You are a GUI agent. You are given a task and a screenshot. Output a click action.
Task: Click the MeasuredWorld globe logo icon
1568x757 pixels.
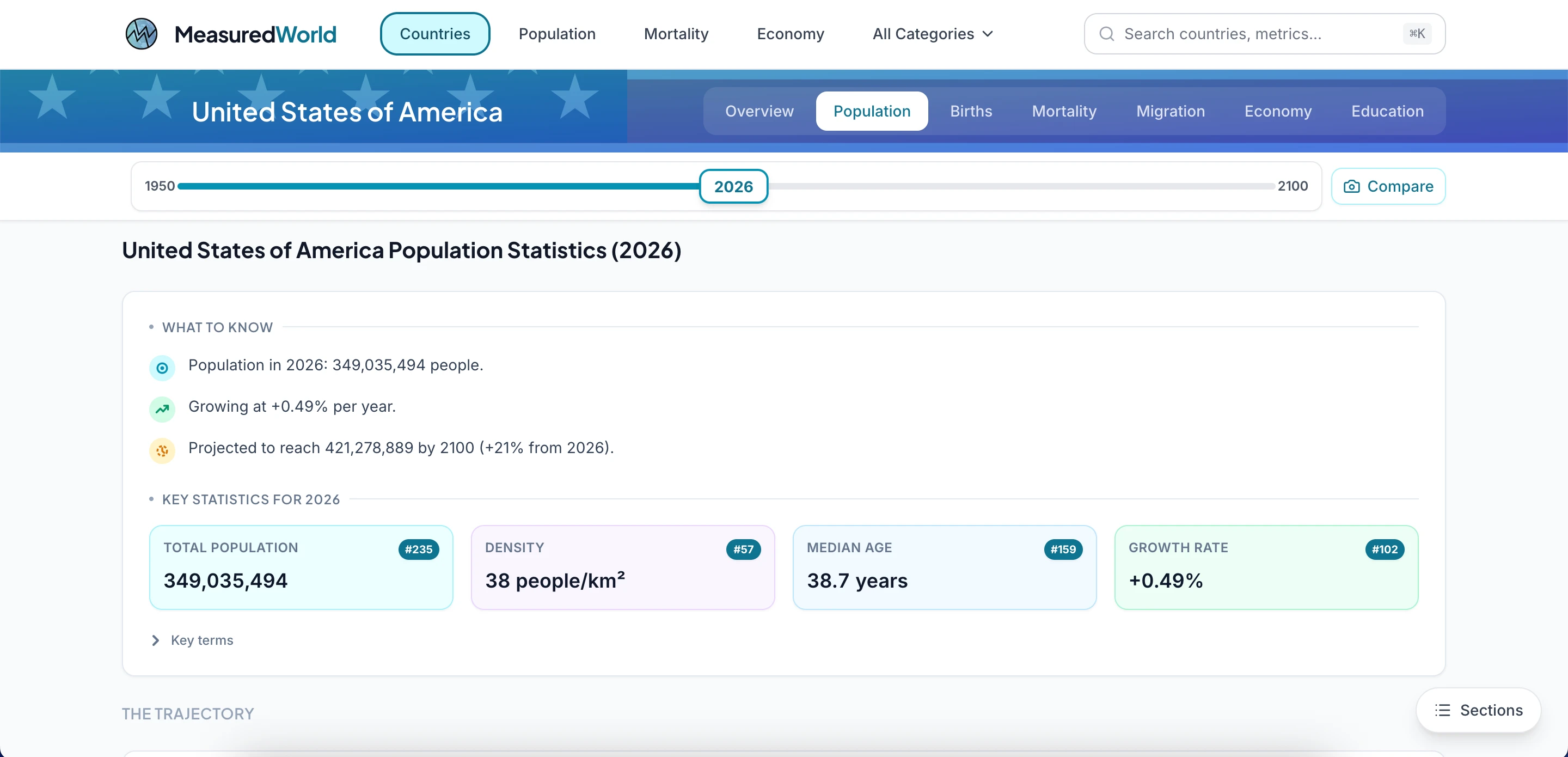[141, 34]
